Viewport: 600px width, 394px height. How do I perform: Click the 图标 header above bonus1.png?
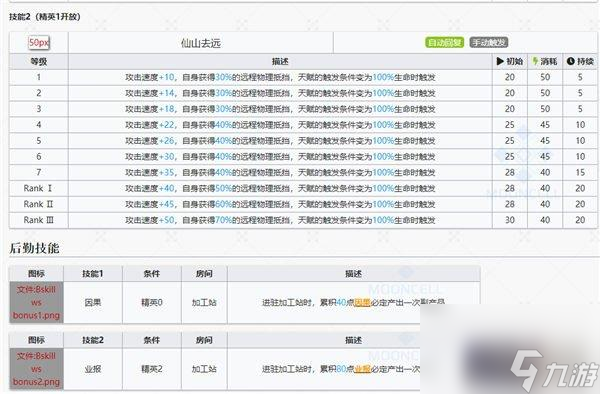[36, 274]
